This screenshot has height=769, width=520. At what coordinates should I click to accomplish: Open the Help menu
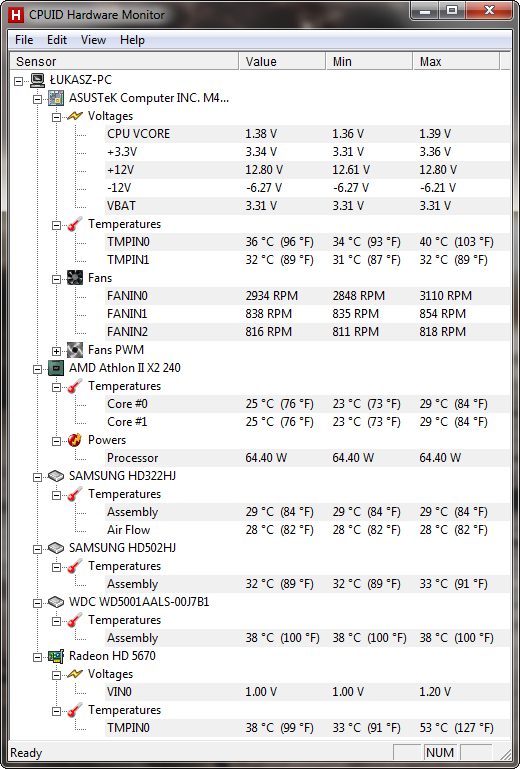point(132,40)
